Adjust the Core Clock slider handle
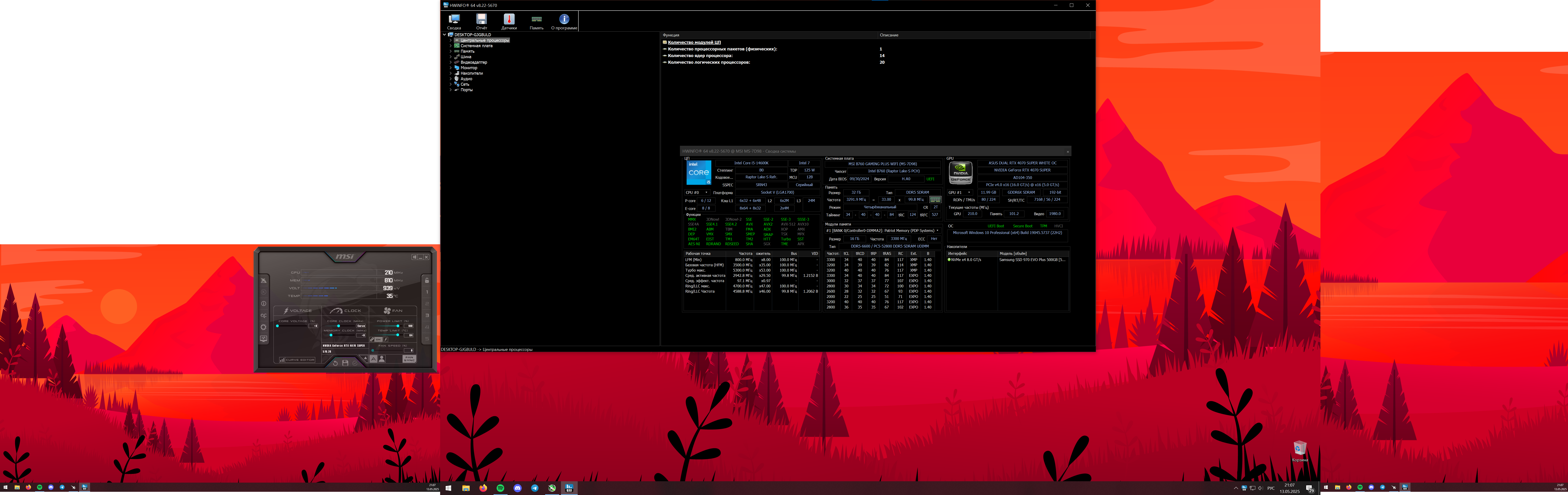This screenshot has width=1568, height=495. tap(338, 326)
